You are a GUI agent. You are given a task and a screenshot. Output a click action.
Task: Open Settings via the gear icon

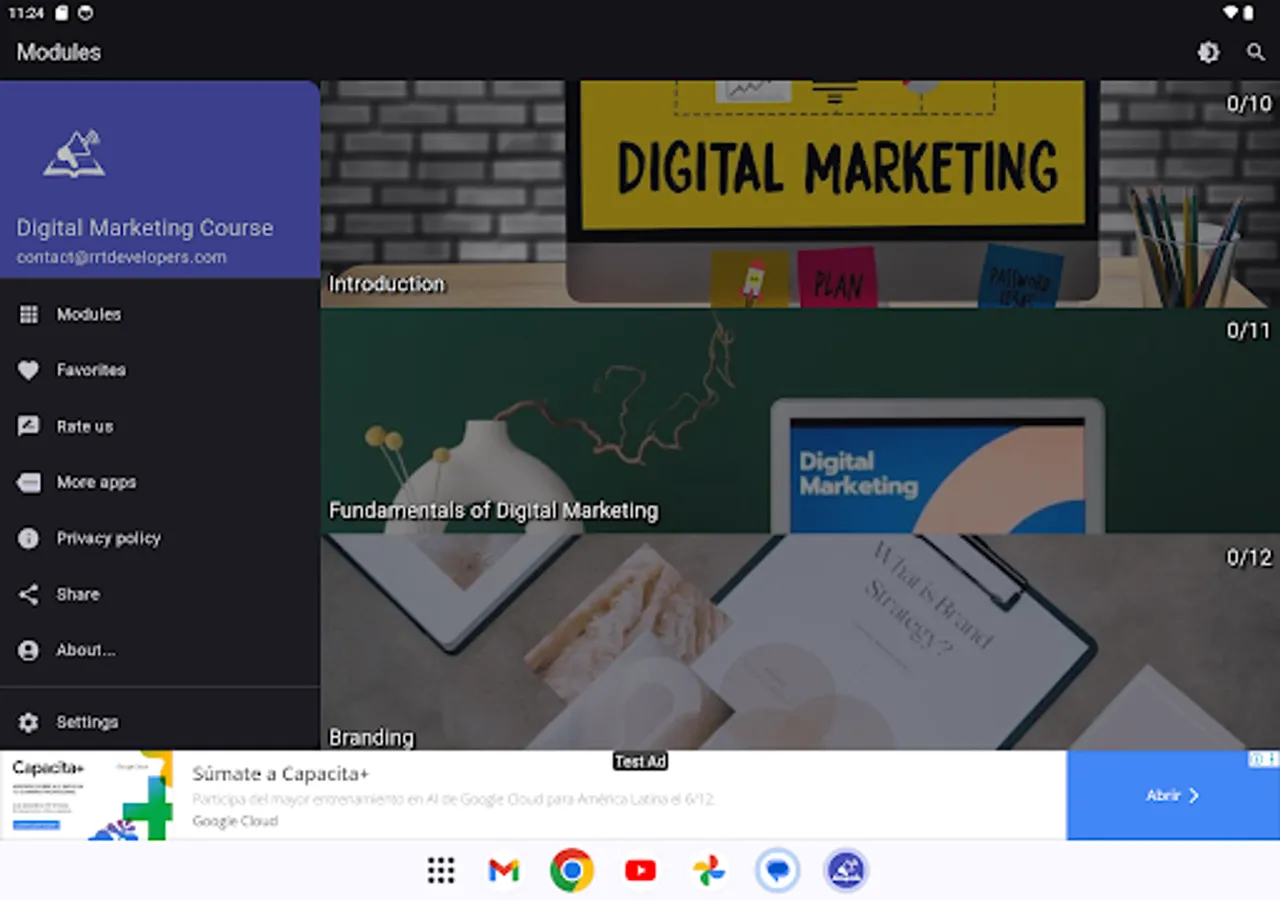pyautogui.click(x=29, y=721)
